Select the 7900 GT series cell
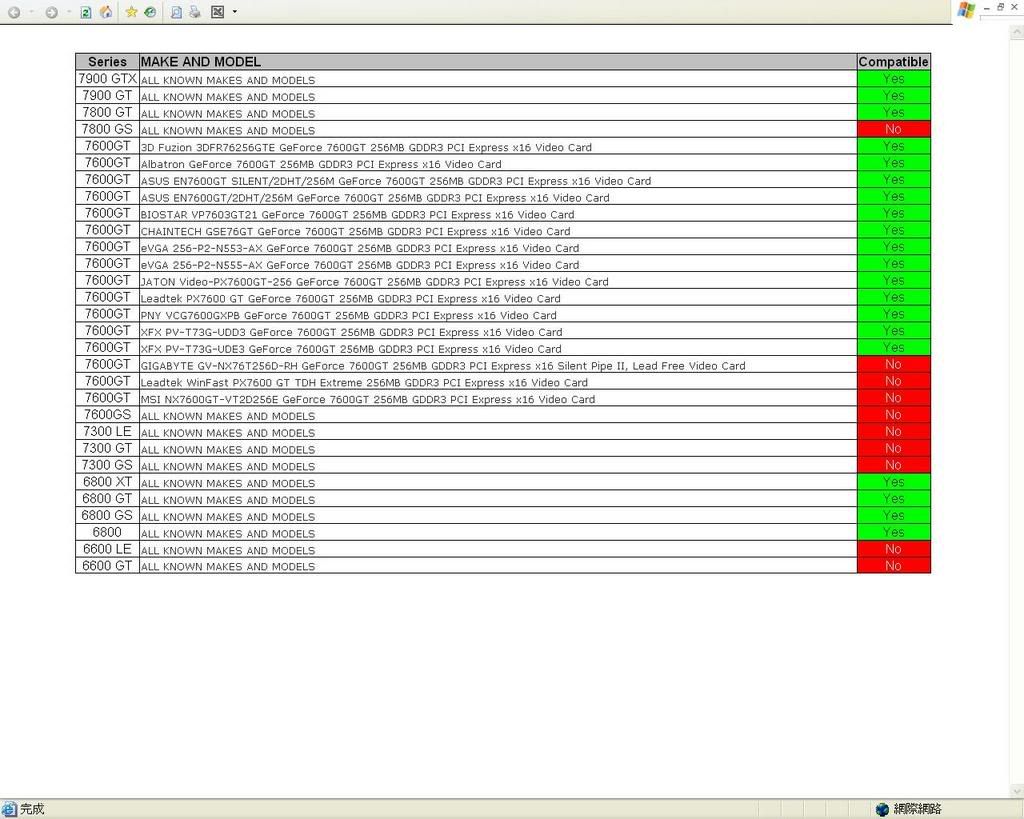The image size is (1024, 819). (x=107, y=95)
